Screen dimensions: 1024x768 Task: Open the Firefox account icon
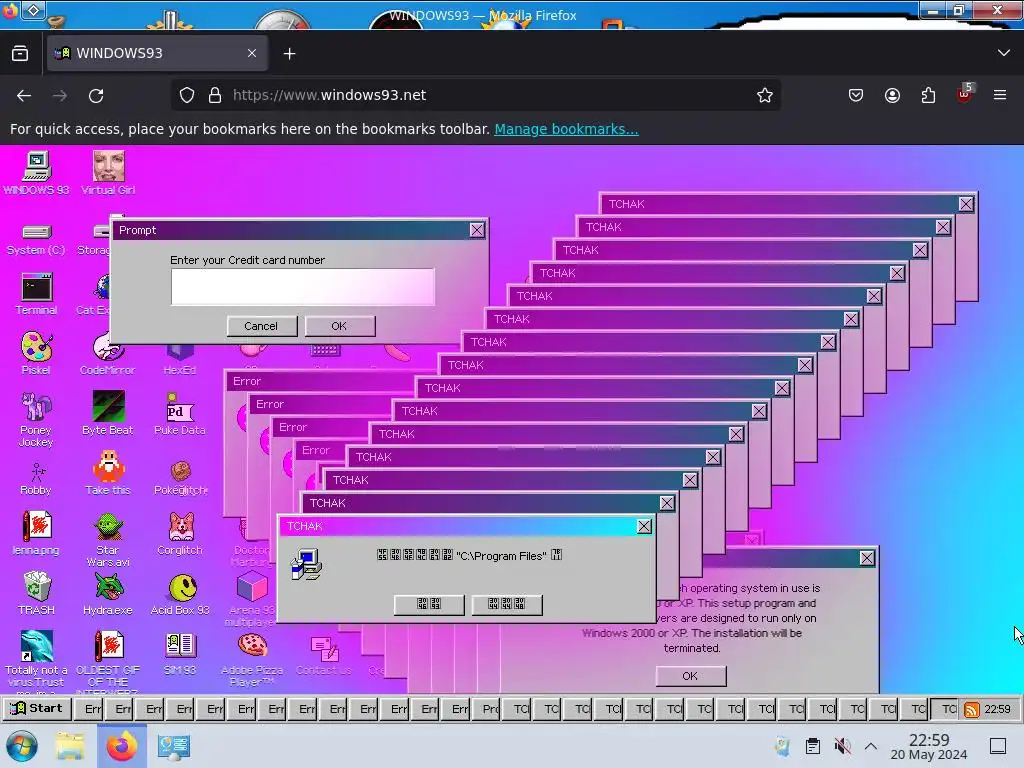[x=892, y=95]
